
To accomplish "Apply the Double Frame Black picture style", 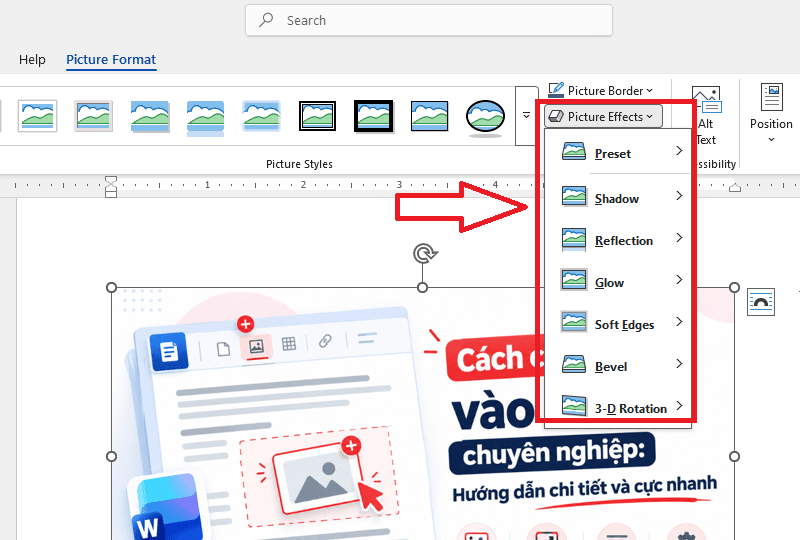I will pyautogui.click(x=317, y=116).
